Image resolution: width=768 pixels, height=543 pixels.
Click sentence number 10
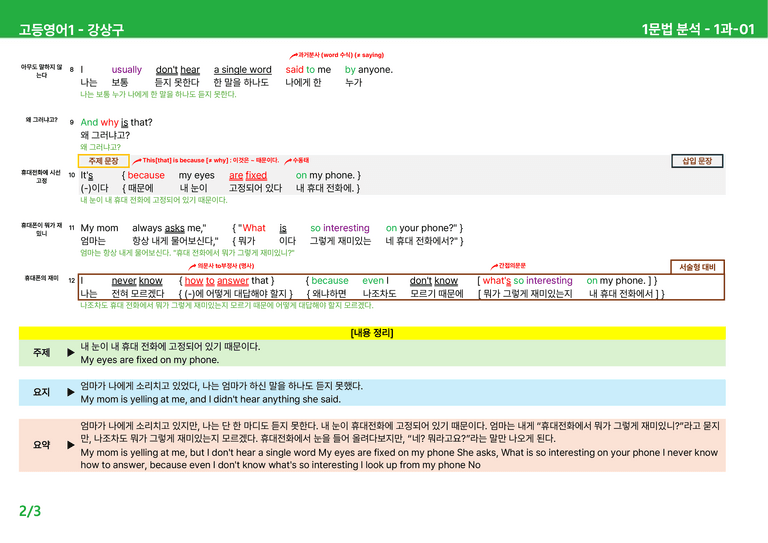click(72, 175)
